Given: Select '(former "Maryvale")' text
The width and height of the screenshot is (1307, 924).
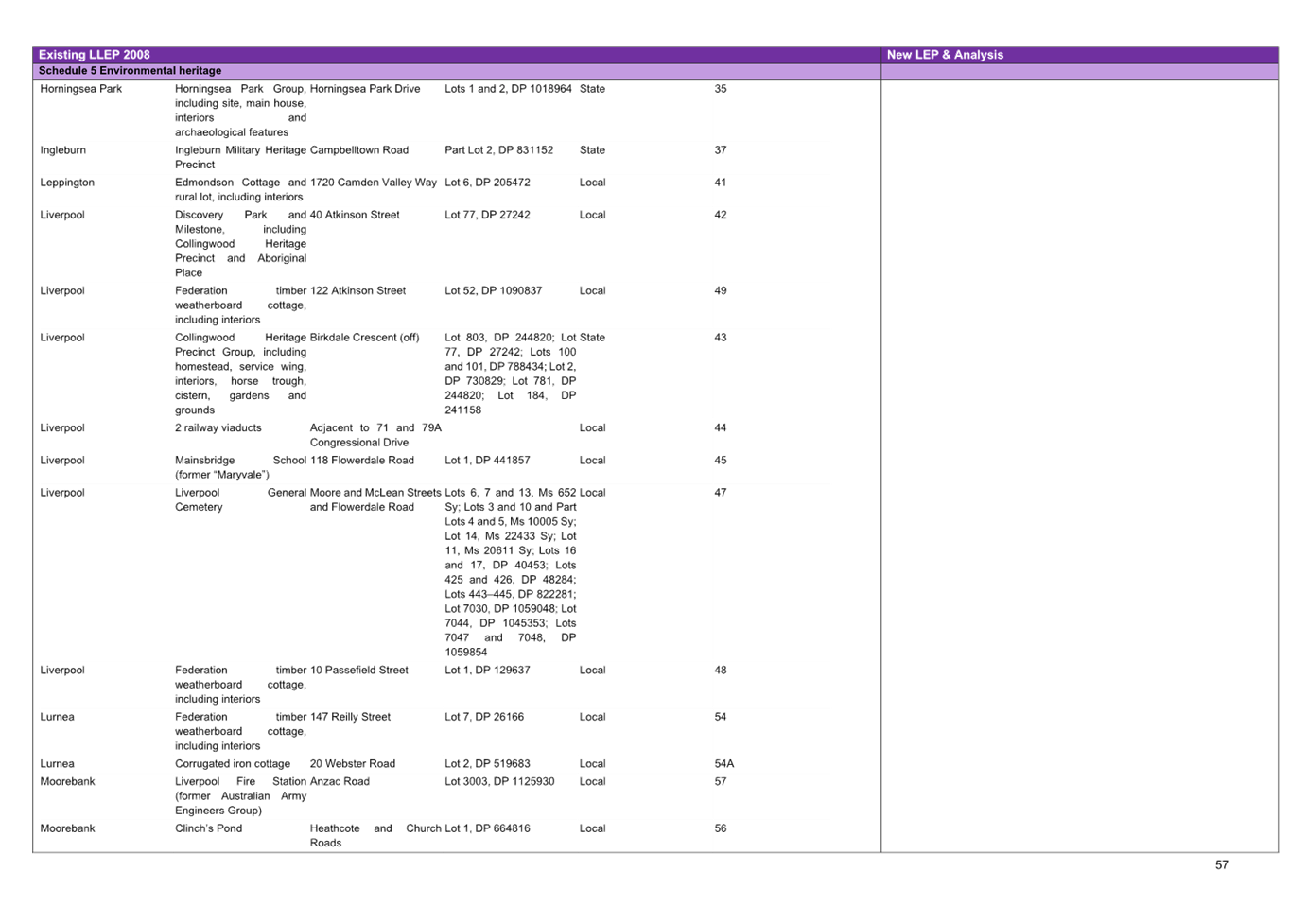Looking at the screenshot, I should tap(222, 475).
